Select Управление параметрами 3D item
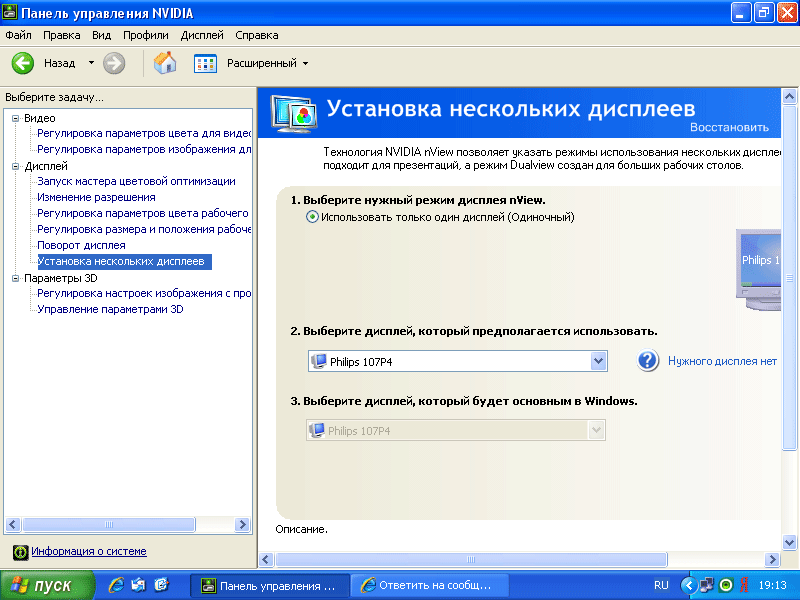Screen dimensions: 800x600 [110, 309]
